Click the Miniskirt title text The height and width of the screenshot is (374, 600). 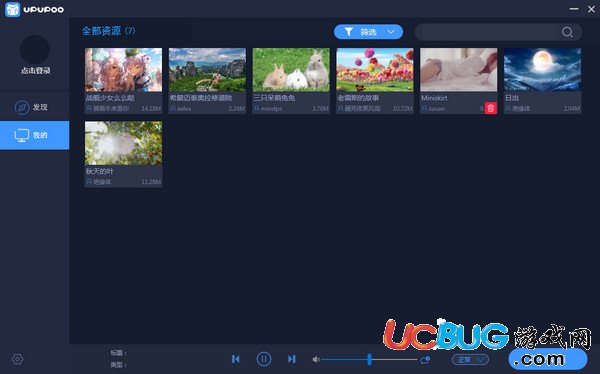[434, 98]
